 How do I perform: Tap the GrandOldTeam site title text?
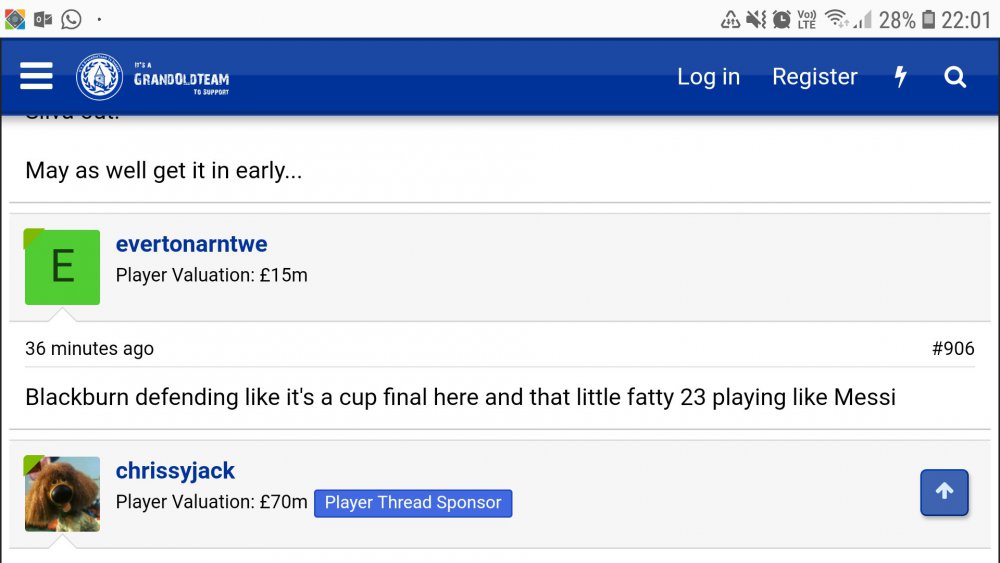(181, 79)
